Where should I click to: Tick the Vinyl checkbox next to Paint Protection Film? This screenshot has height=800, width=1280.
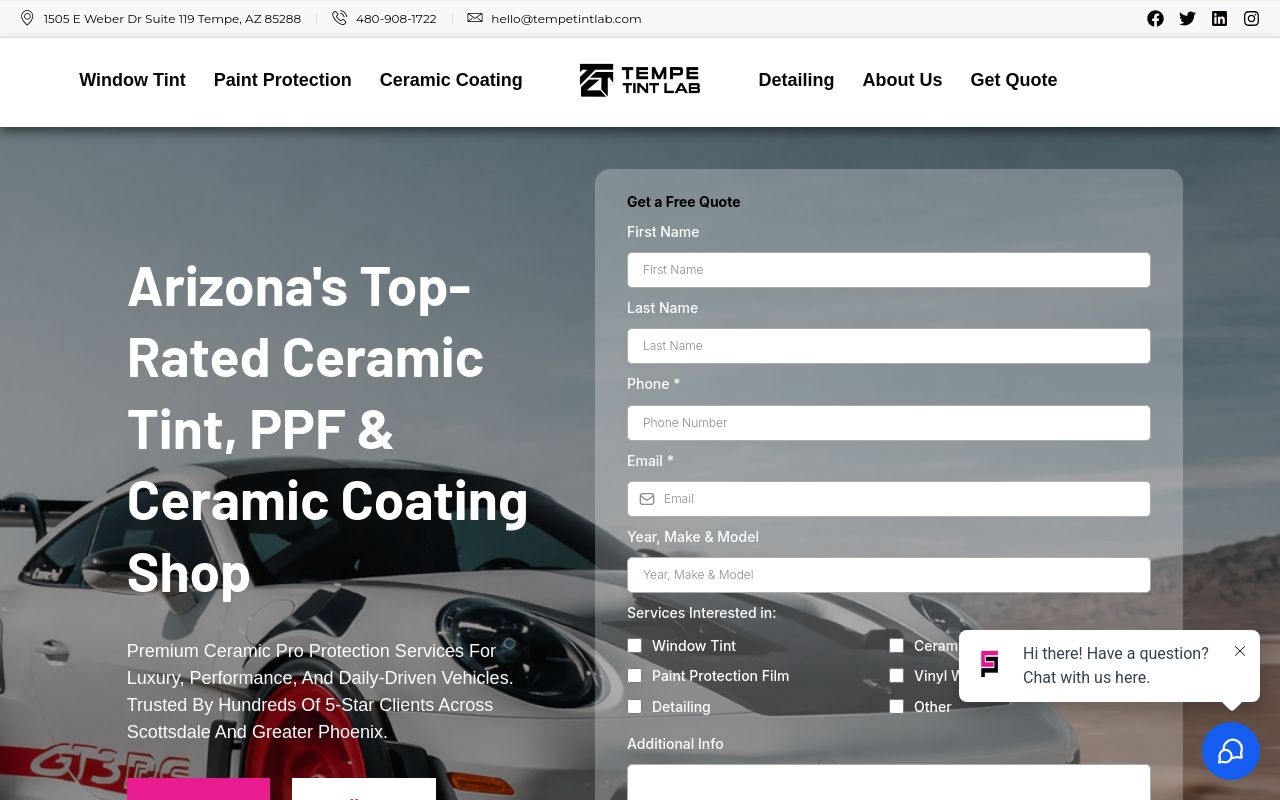click(896, 676)
